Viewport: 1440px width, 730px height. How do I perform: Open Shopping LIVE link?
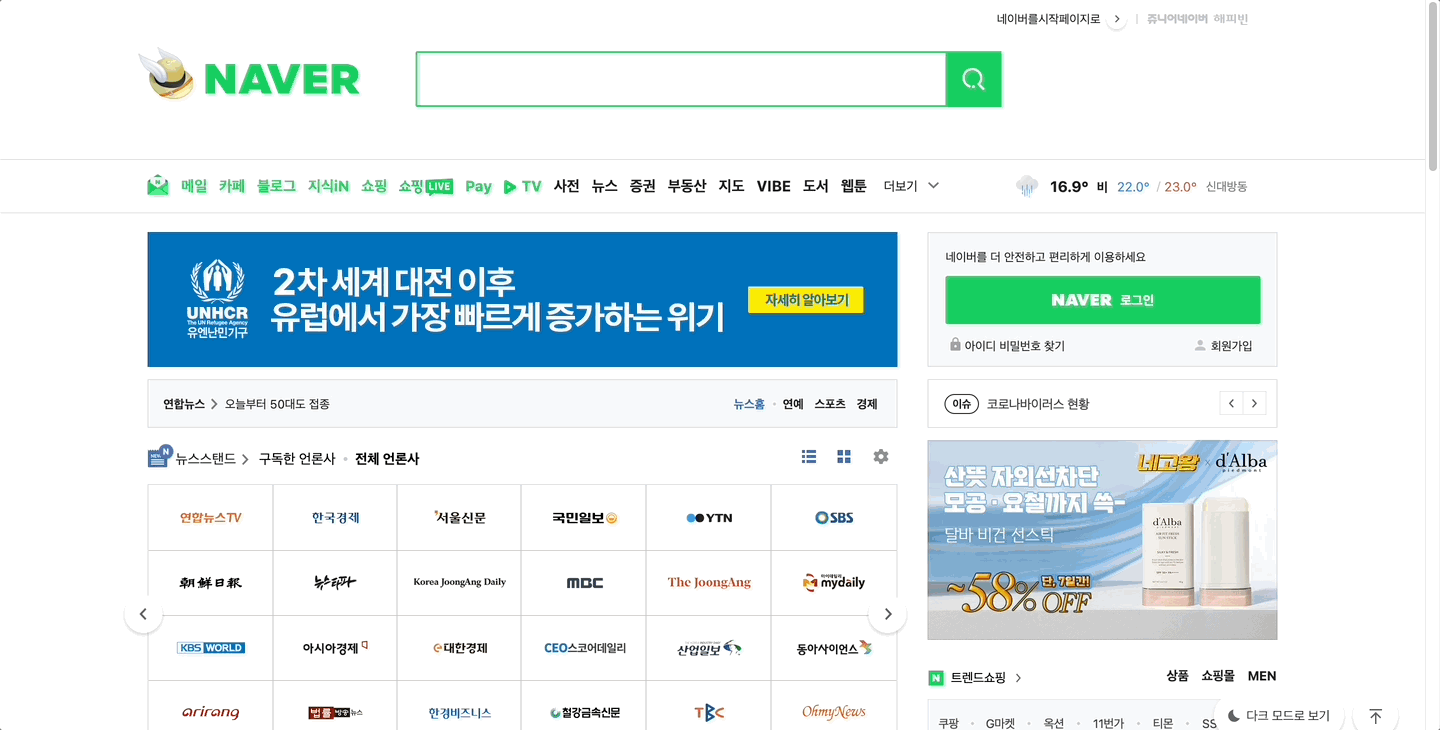pyautogui.click(x=425, y=186)
